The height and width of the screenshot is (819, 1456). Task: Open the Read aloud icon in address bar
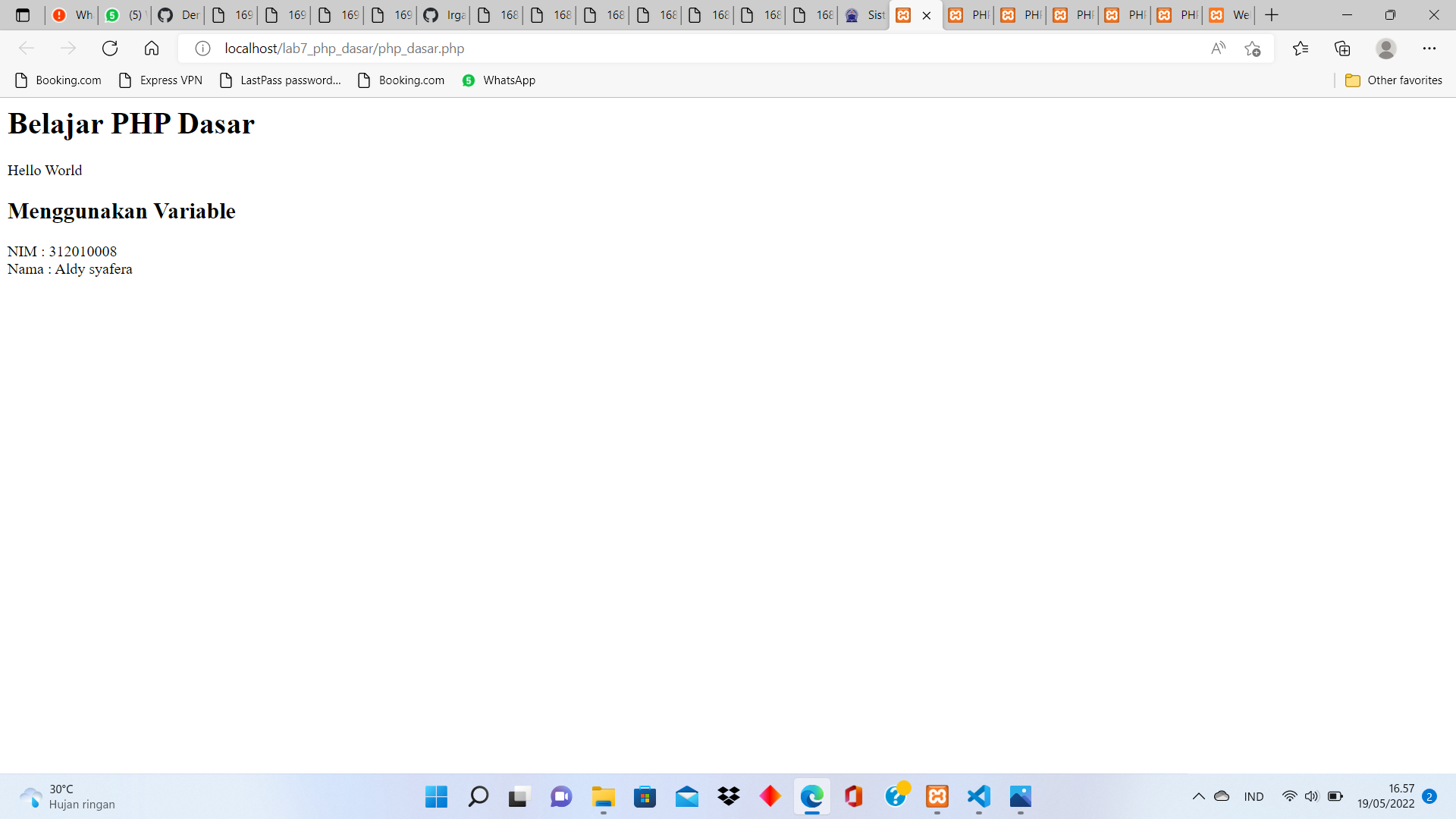pyautogui.click(x=1219, y=49)
